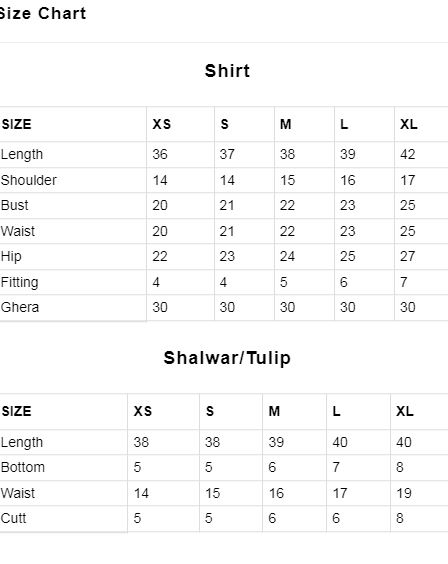This screenshot has height=564, width=448.
Task: Click the Shalwar/Tulip table title
Action: tap(227, 358)
